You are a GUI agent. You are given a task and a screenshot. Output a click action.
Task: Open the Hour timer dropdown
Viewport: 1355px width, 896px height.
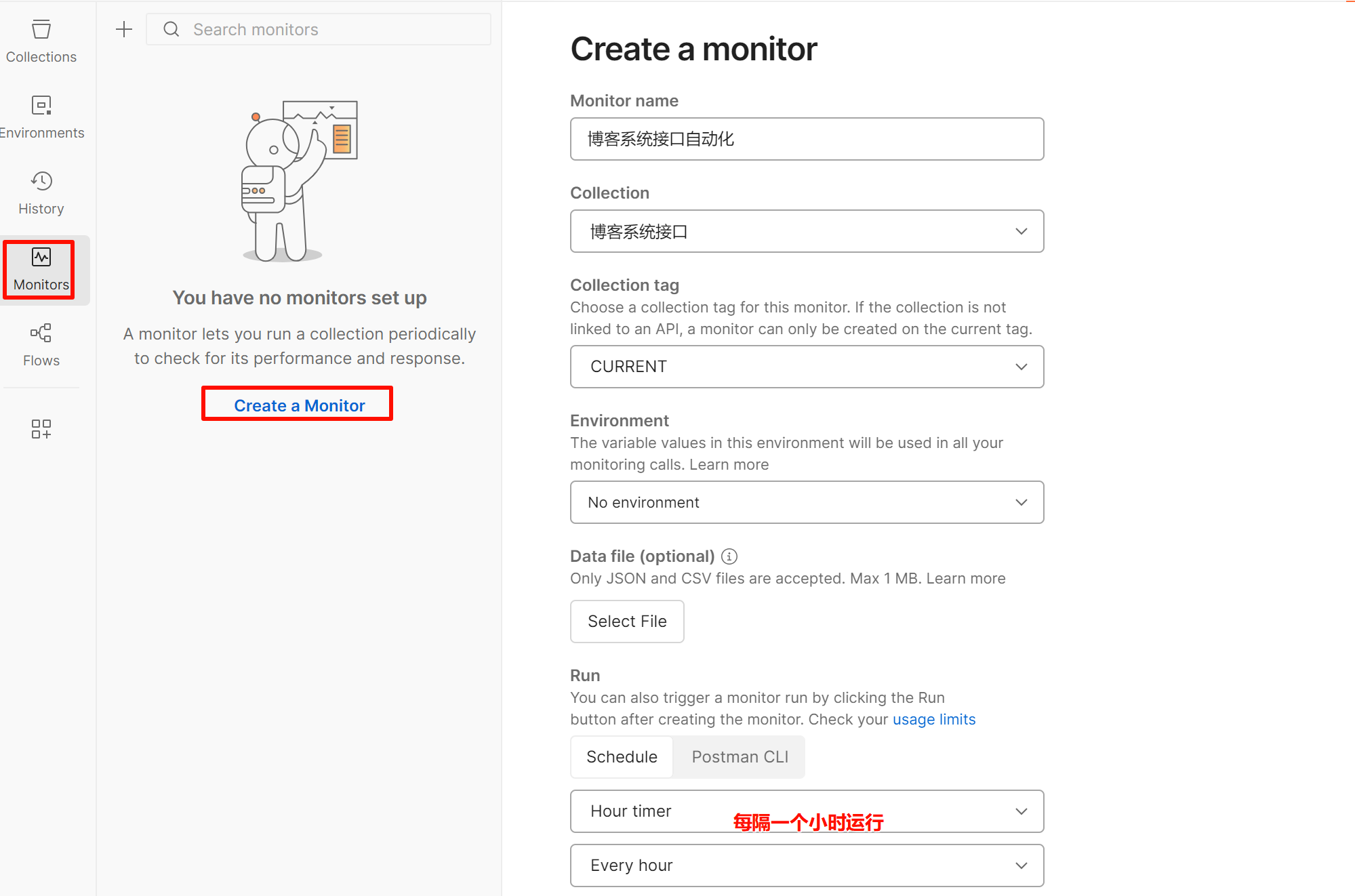(x=807, y=811)
